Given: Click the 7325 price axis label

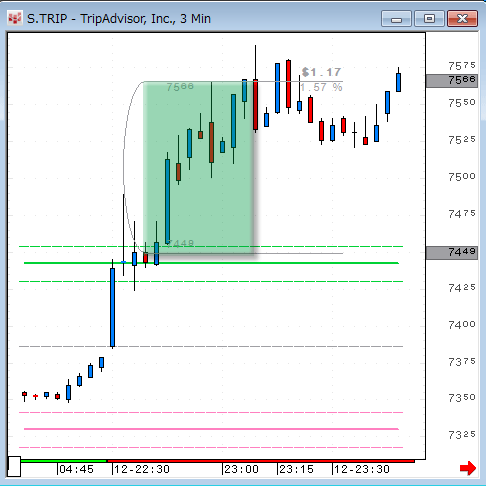Looking at the screenshot, I should (x=462, y=435).
